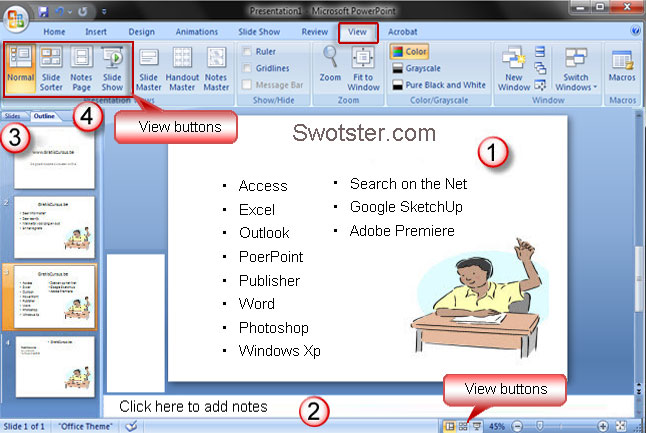The height and width of the screenshot is (433, 646).
Task: Select Pure Black and White mode
Action: pos(439,85)
